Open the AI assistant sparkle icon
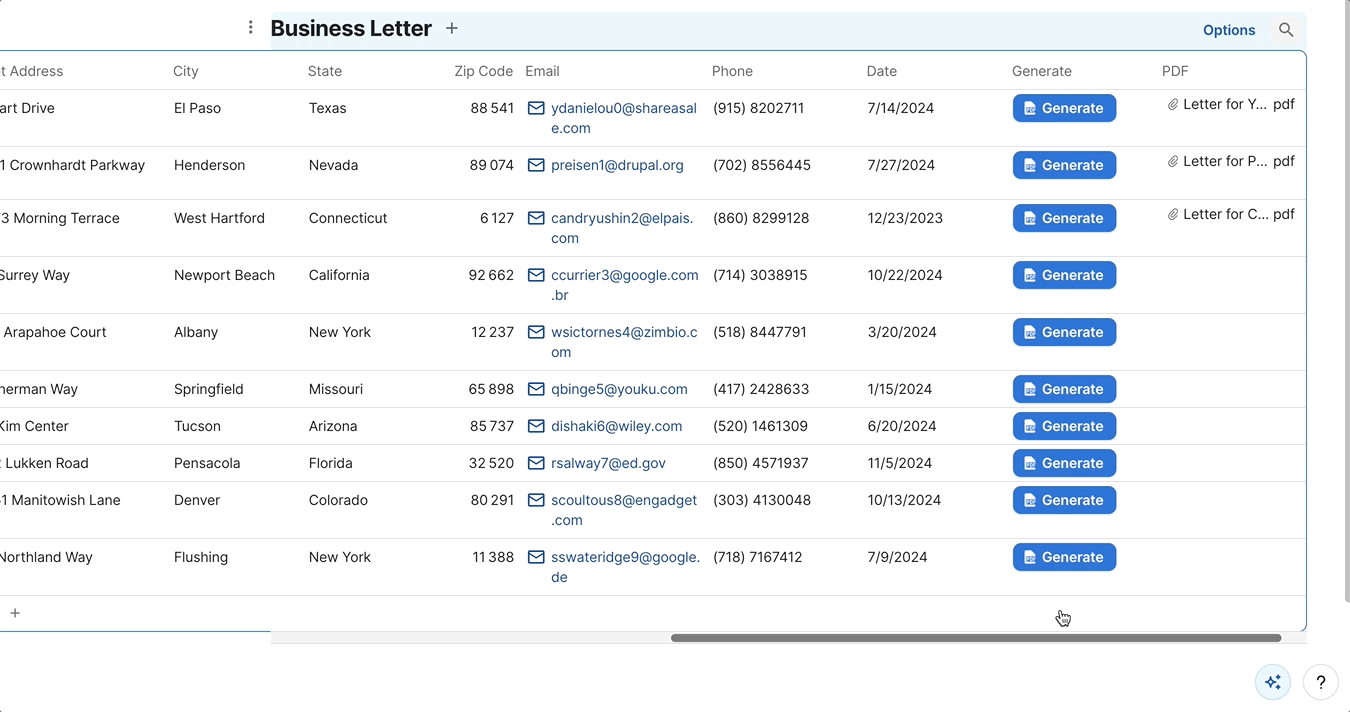The image size is (1350, 712). click(x=1272, y=681)
